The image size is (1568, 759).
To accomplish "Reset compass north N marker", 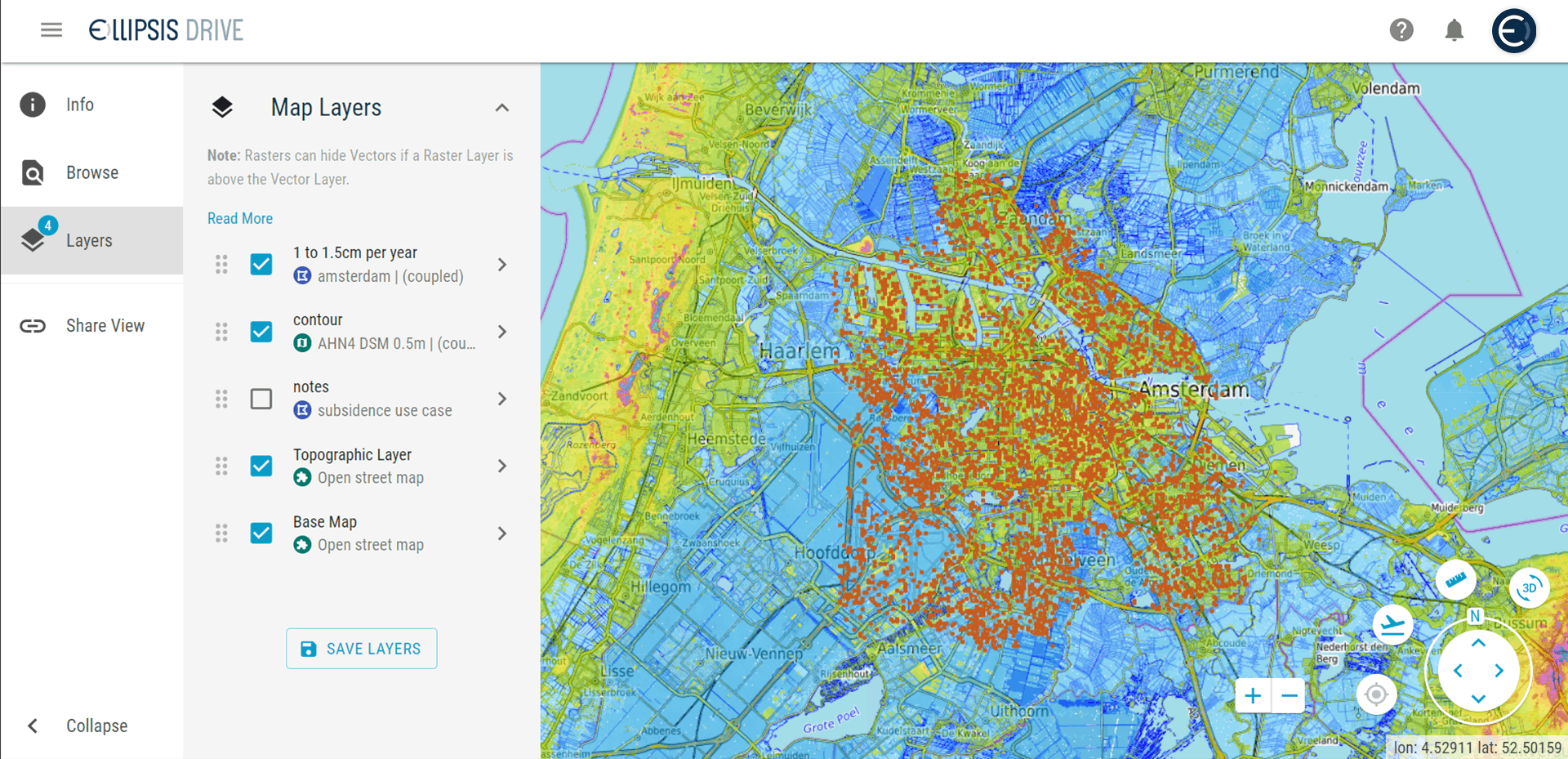I will [x=1475, y=616].
